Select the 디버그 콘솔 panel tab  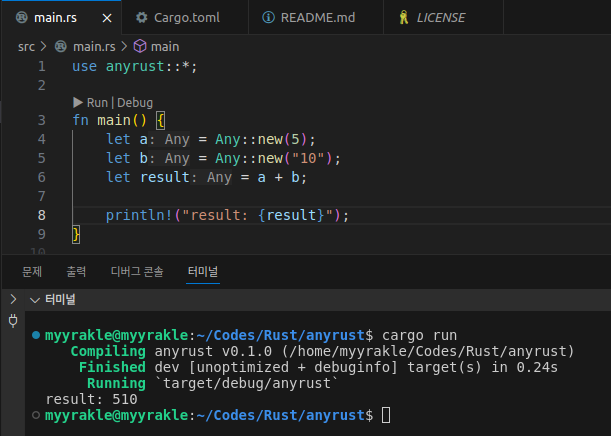(x=136, y=271)
